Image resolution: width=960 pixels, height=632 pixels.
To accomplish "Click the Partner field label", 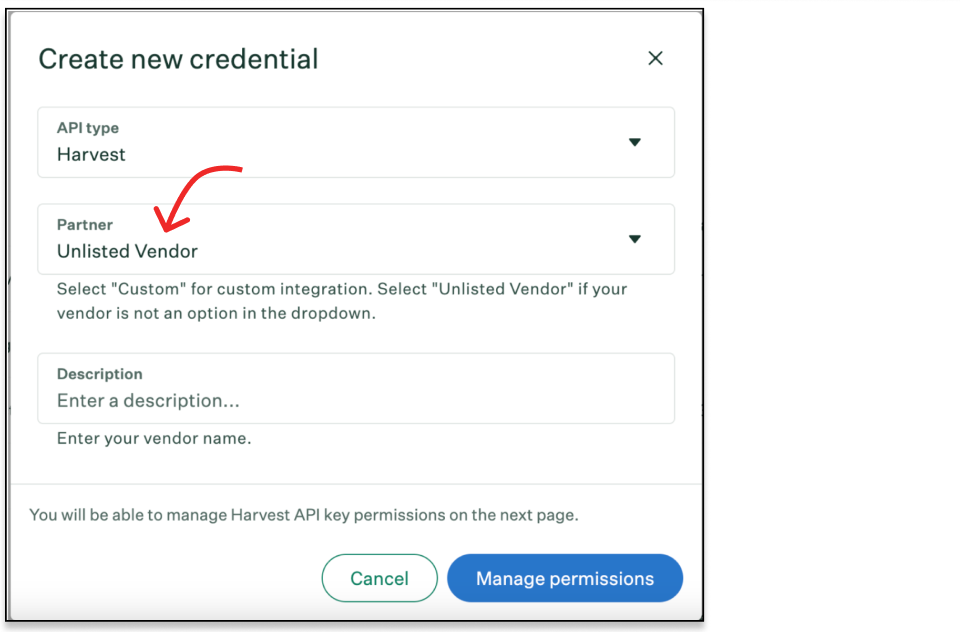I will tap(84, 225).
